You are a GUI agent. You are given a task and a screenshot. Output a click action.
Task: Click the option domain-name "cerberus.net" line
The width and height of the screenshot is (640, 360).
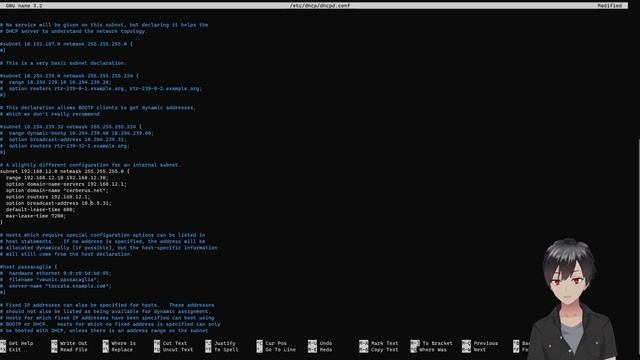(57, 191)
